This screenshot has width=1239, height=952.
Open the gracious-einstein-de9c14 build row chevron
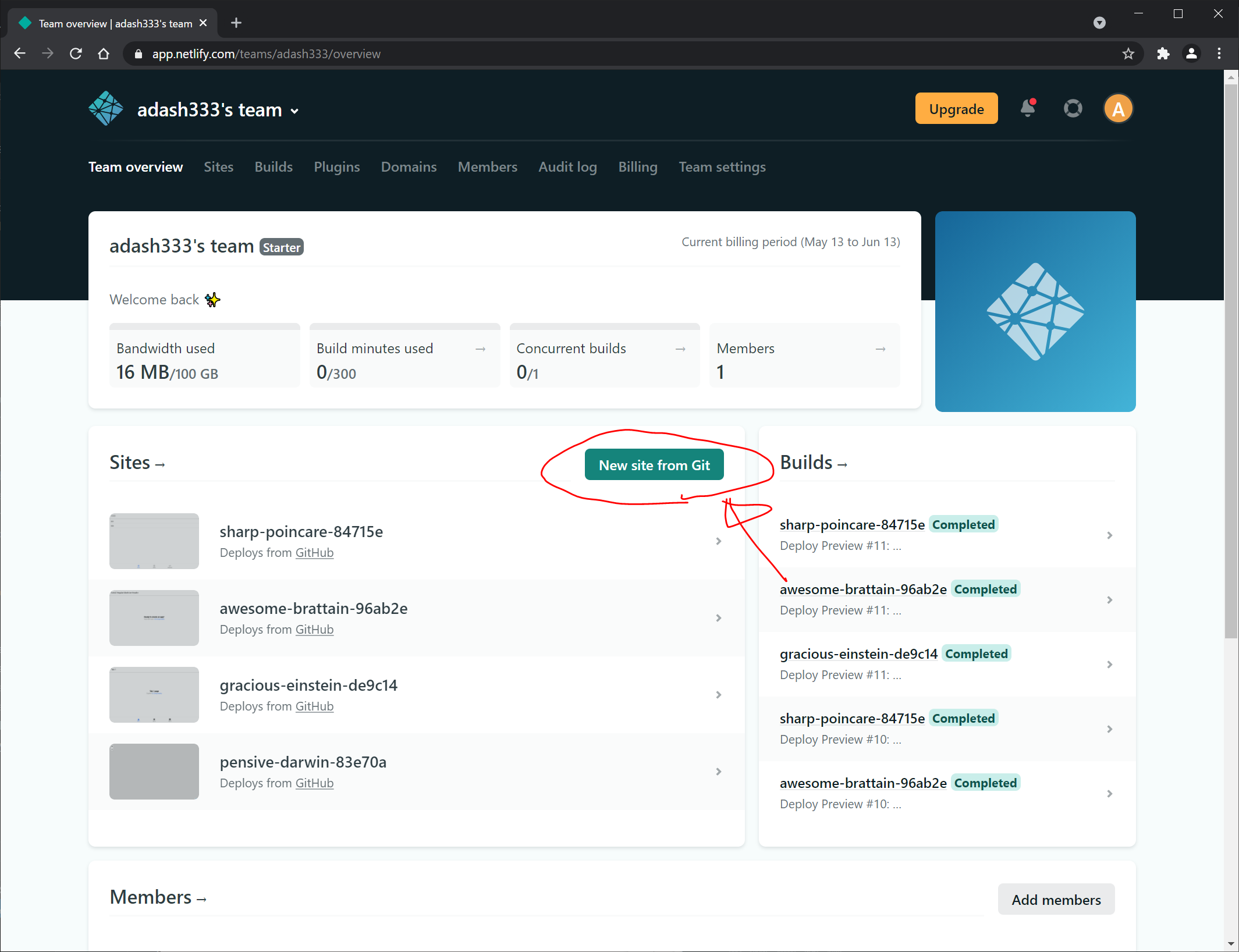point(1109,665)
